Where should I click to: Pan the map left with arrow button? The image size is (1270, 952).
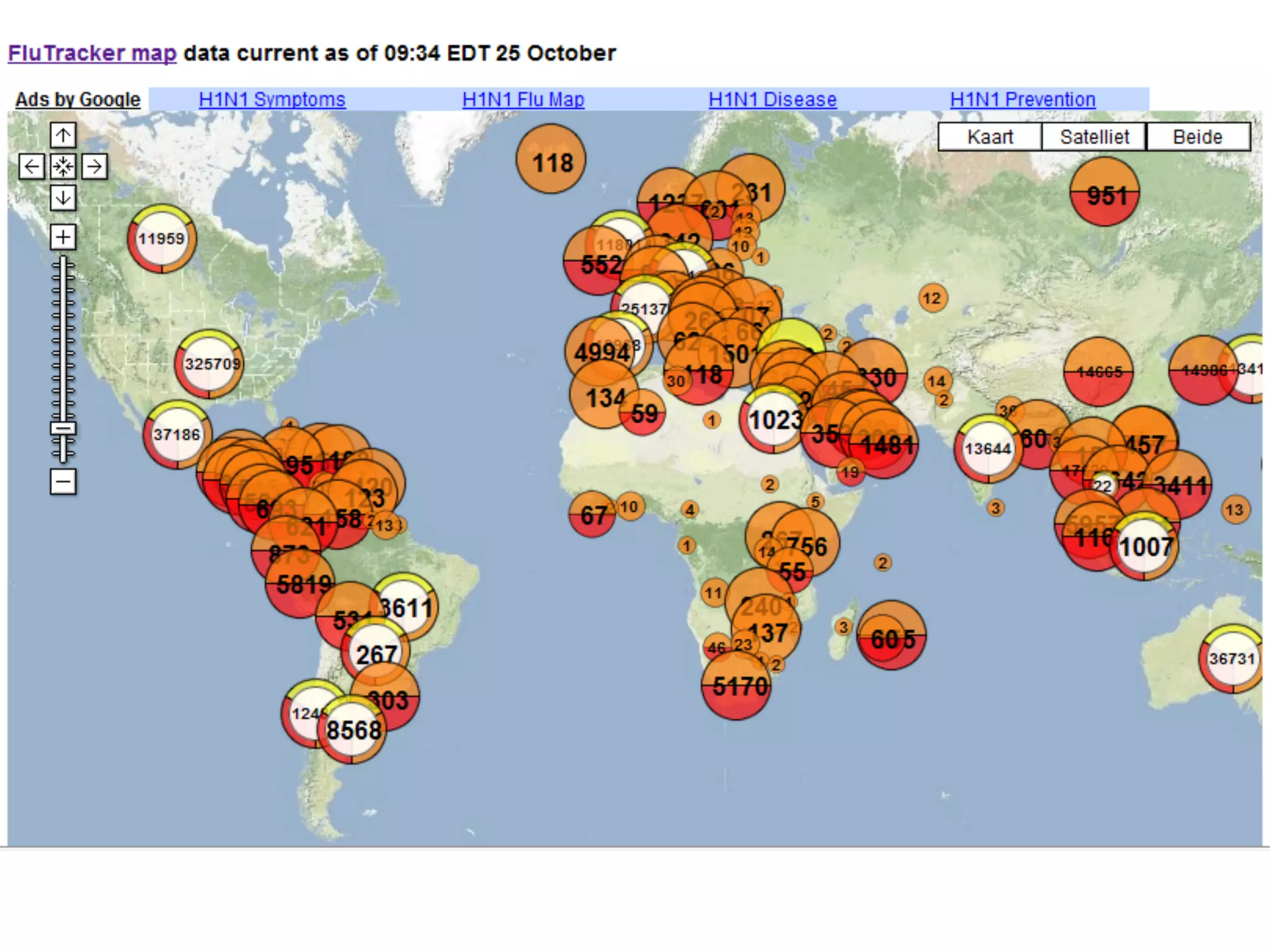point(32,166)
